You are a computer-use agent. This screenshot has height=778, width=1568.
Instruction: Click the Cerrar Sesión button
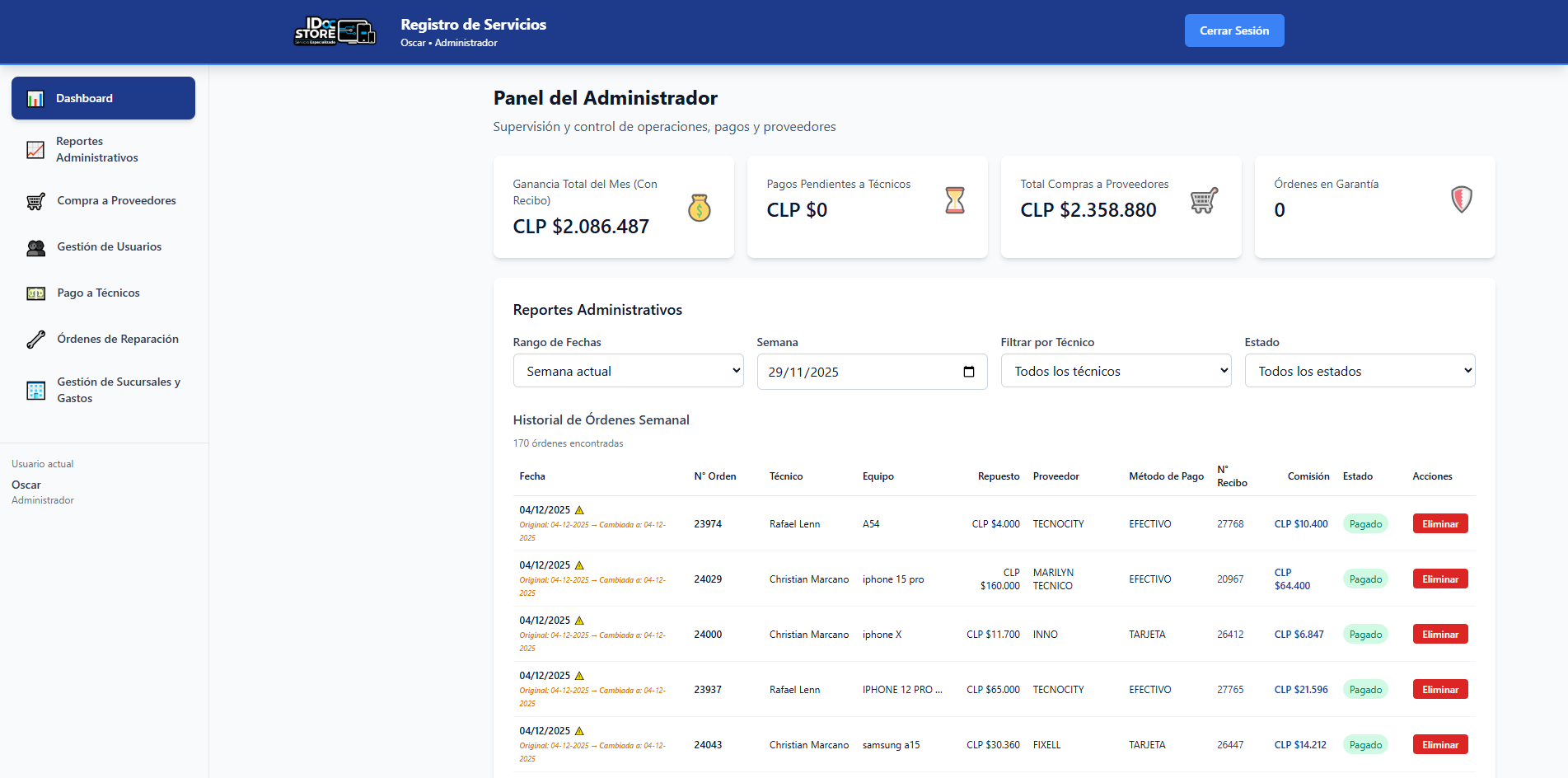[1233, 30]
